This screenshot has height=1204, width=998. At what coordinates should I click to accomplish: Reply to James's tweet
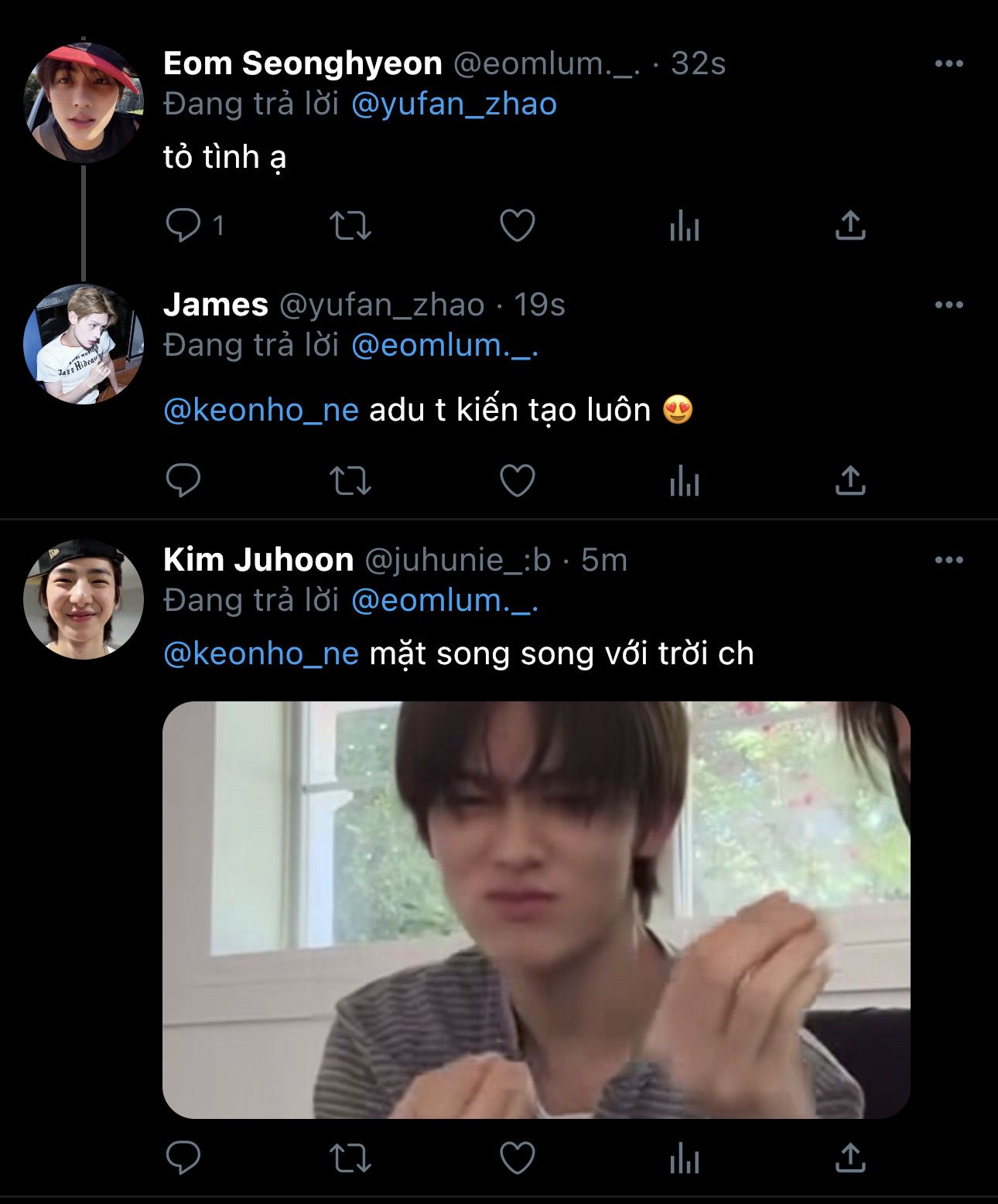tap(183, 480)
